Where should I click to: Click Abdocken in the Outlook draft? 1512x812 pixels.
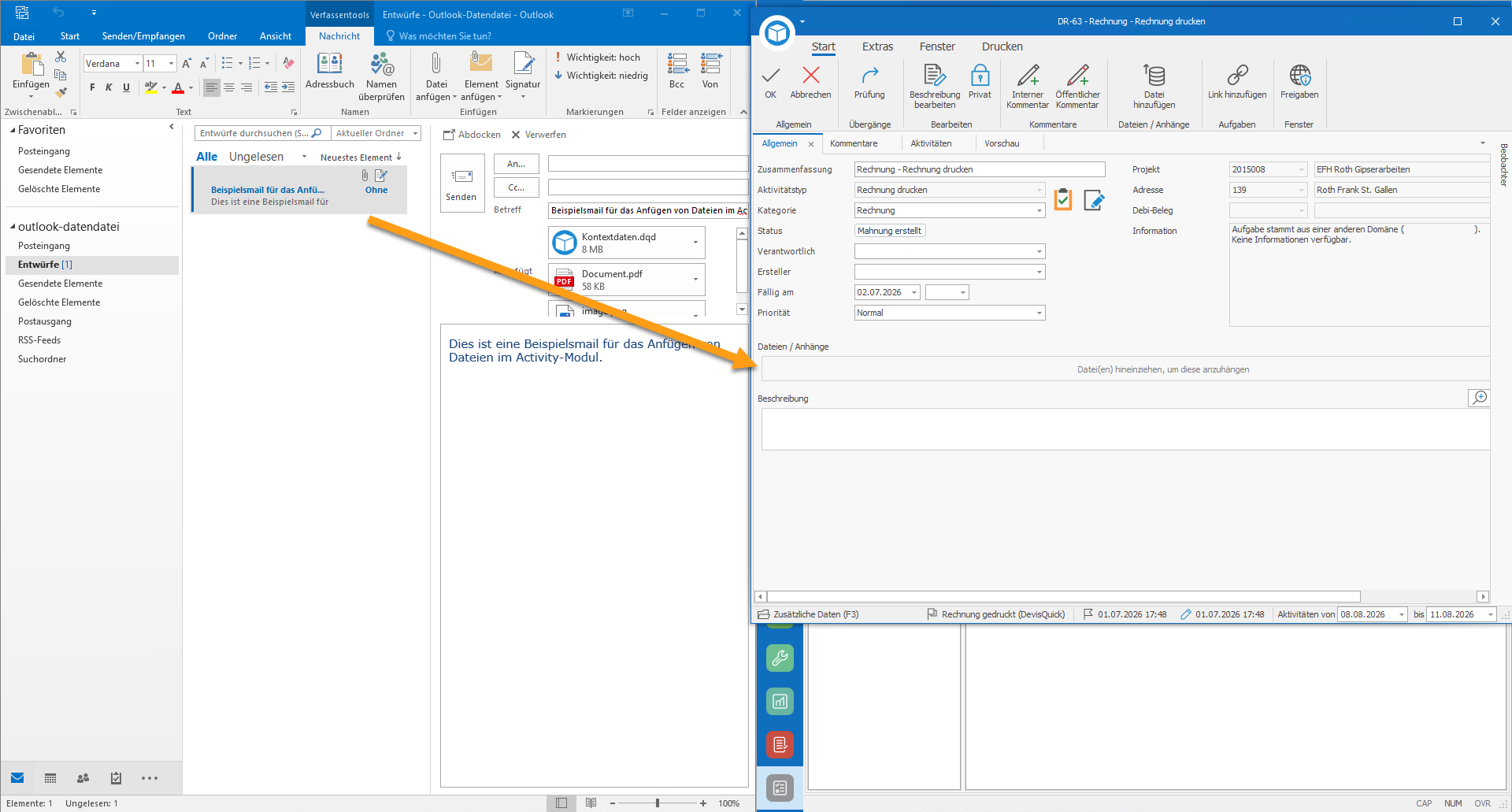[x=472, y=135]
